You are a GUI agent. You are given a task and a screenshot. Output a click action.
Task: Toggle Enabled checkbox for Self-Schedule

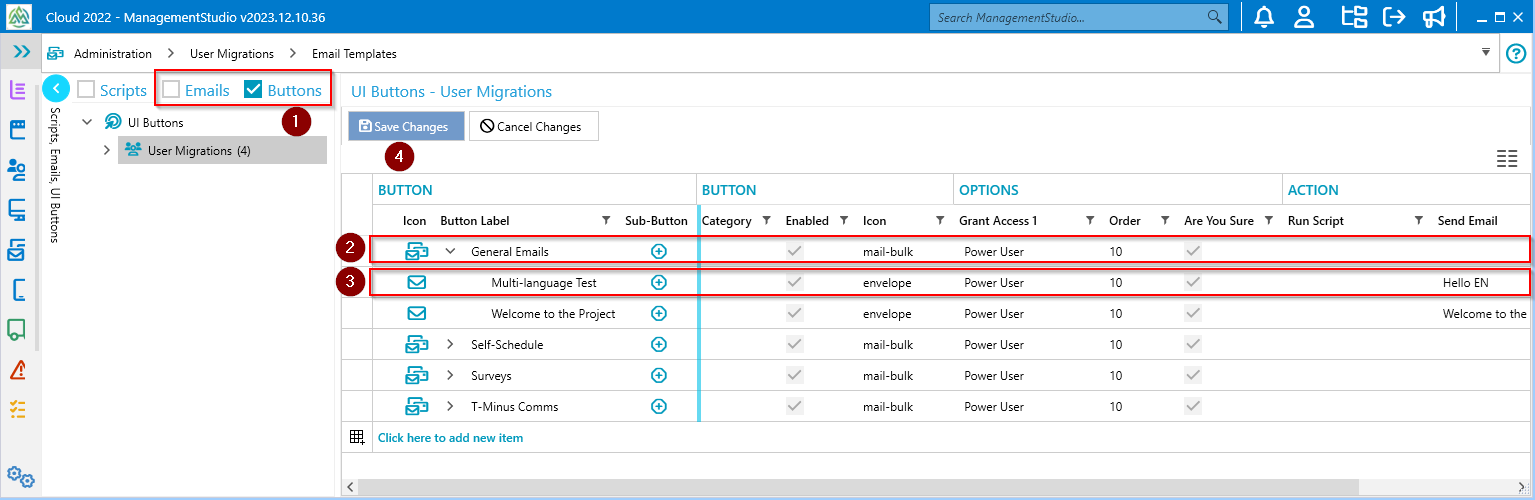(795, 345)
